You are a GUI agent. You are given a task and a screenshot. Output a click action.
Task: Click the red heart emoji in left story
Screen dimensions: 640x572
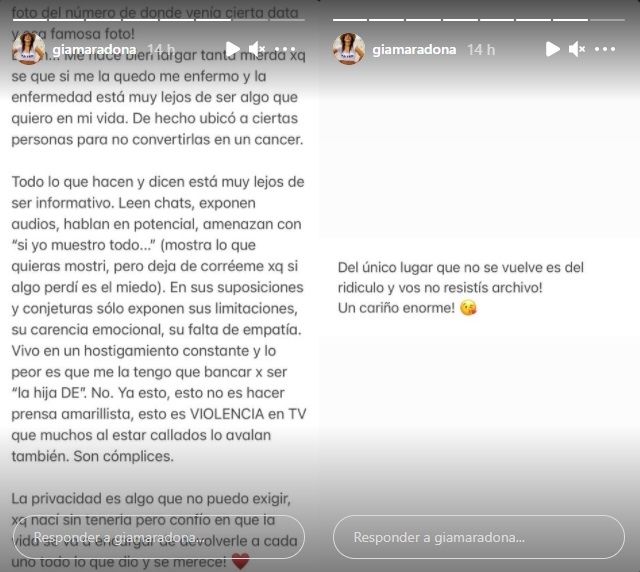[240, 562]
